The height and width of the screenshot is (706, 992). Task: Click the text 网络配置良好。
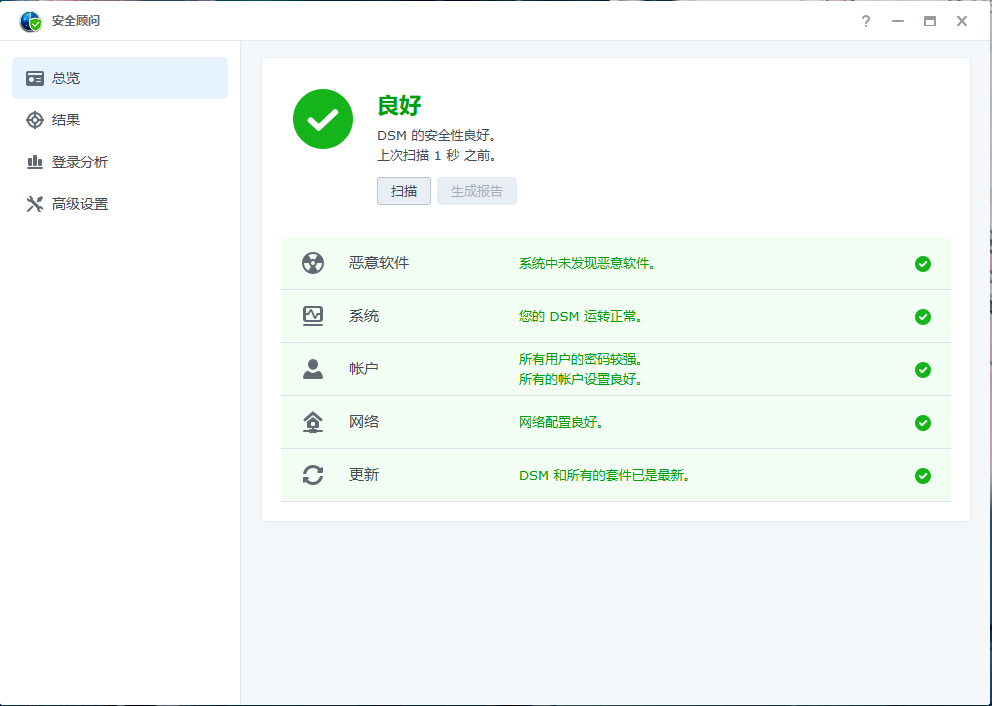tap(561, 423)
